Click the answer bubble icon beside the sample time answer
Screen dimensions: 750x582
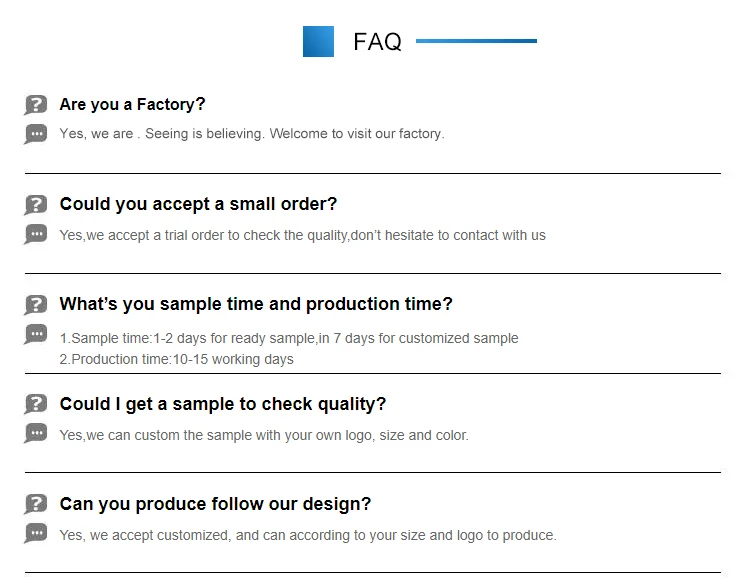tap(36, 334)
